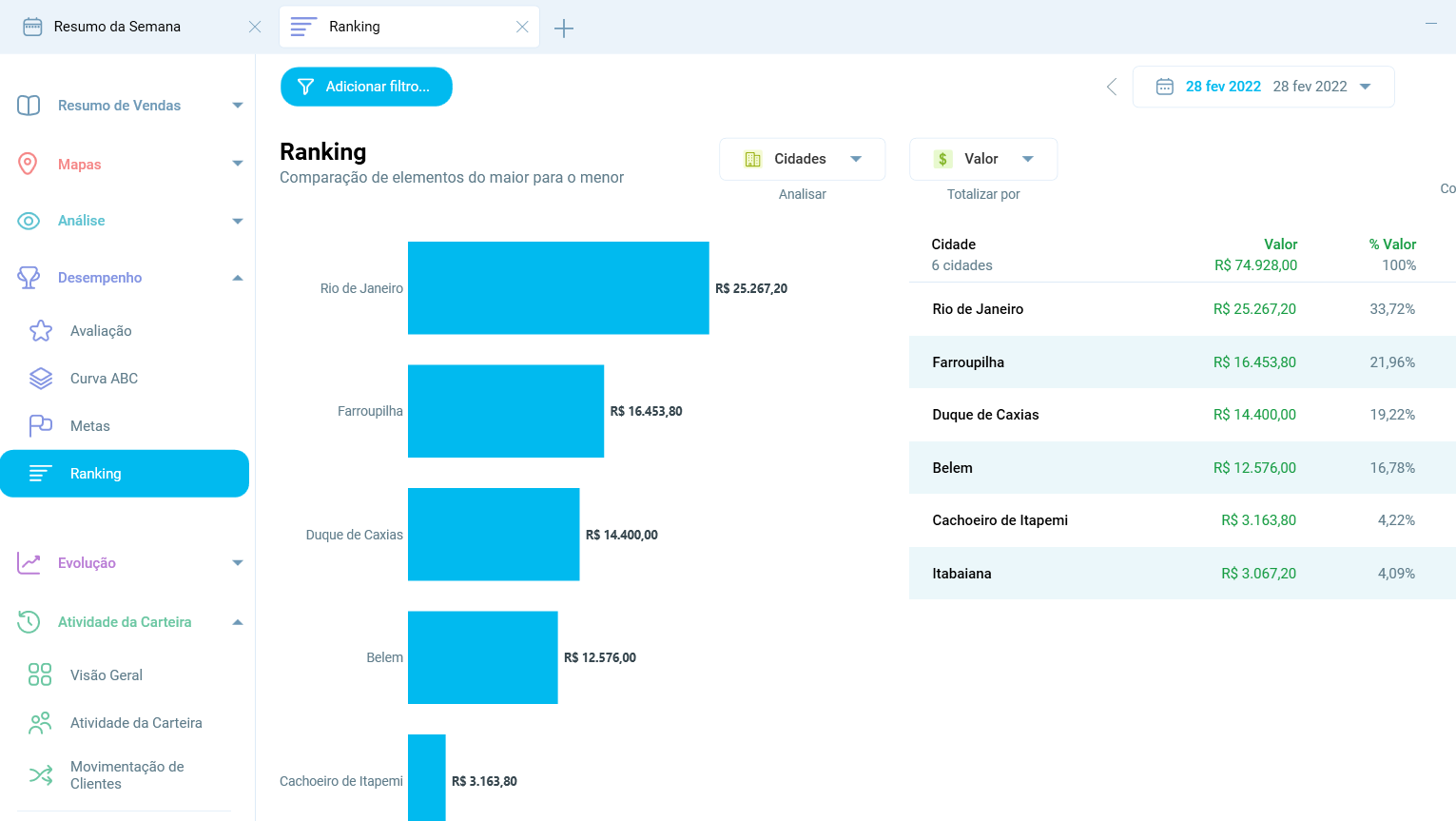Viewport: 1456px width, 821px height.
Task: Click the people icon for Atividade da Carteira
Action: coord(40,723)
